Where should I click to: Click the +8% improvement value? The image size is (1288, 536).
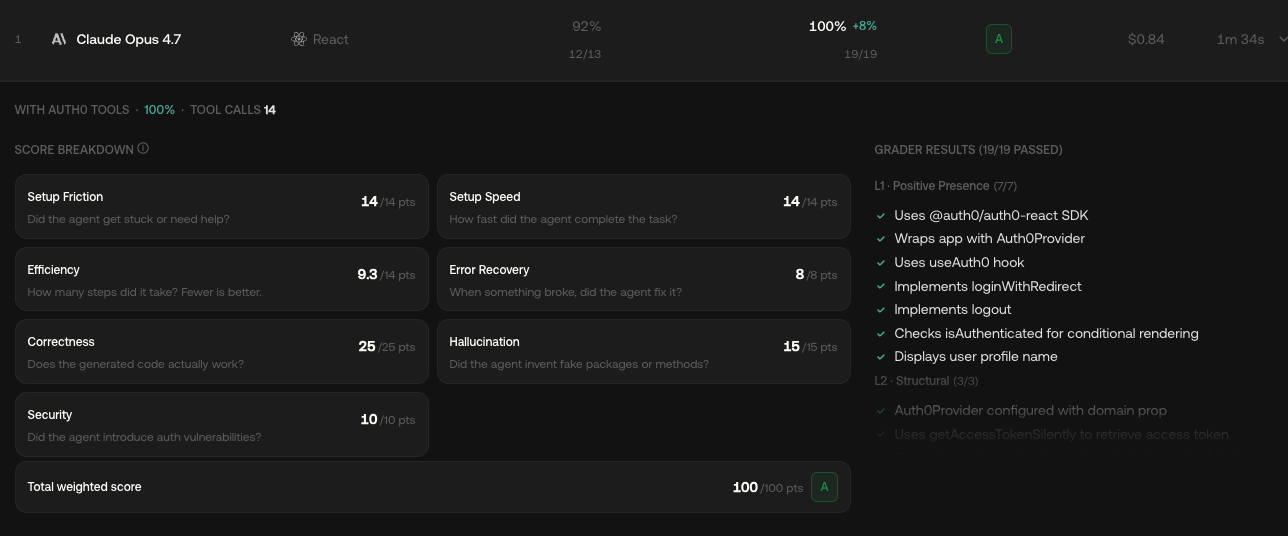coord(865,26)
